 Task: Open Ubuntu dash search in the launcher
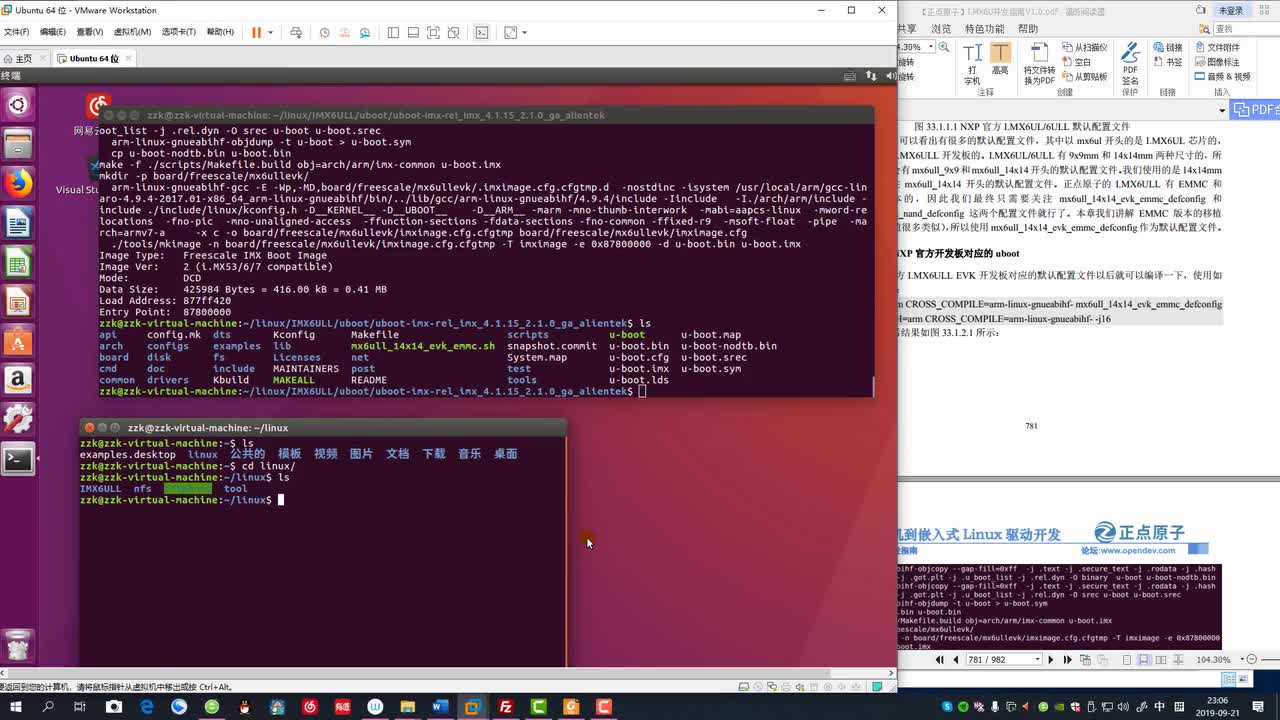tap(18, 103)
